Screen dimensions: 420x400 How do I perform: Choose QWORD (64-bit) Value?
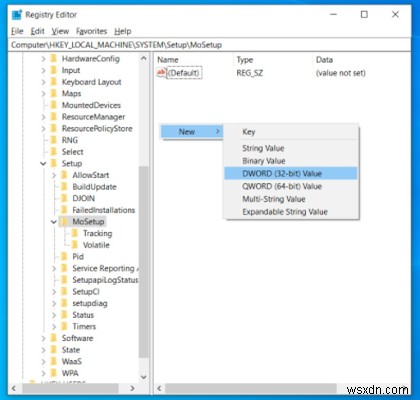291,186
